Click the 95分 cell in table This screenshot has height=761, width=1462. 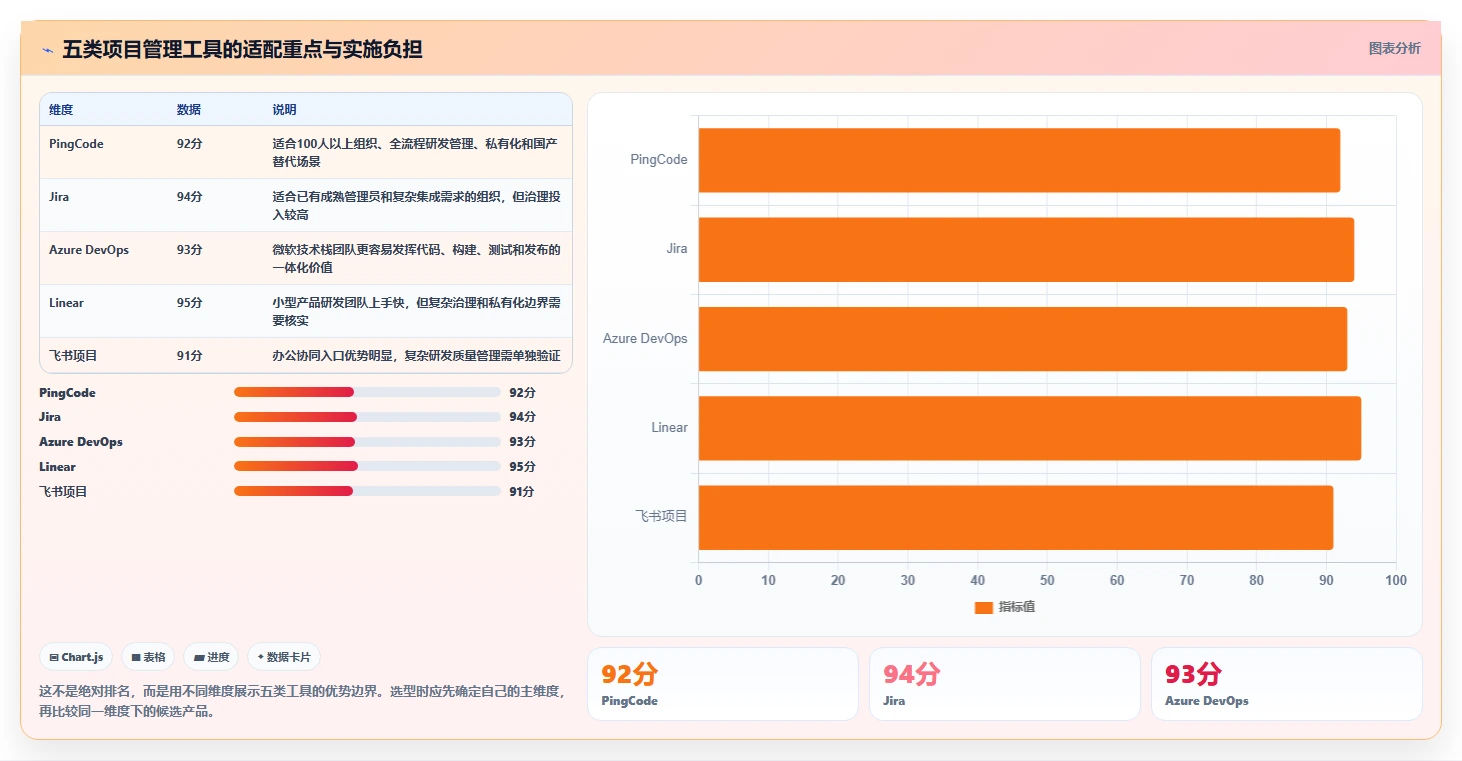pyautogui.click(x=189, y=303)
